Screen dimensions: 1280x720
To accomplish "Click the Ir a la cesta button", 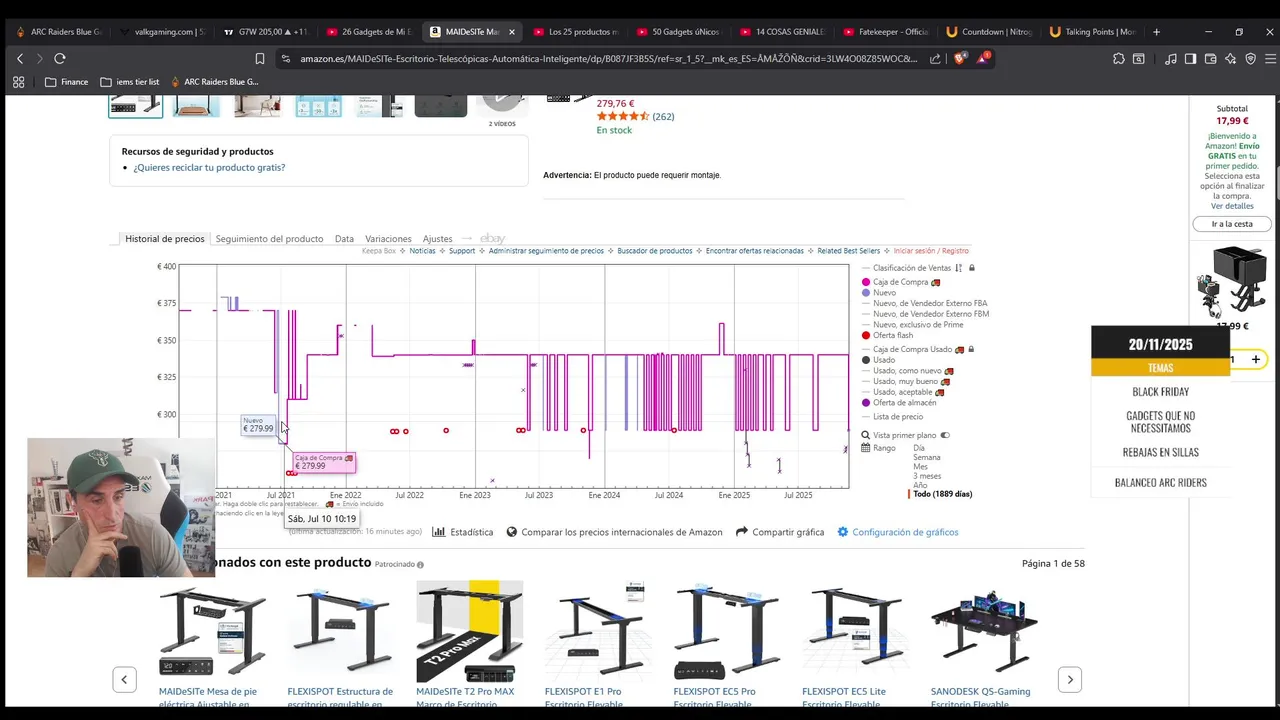I will [1232, 224].
